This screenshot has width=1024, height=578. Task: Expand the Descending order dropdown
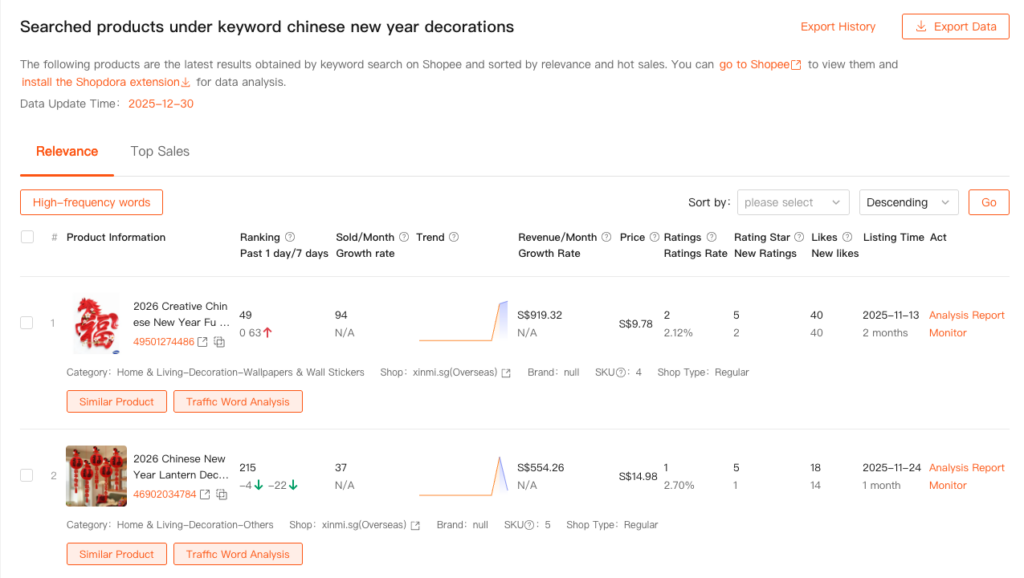[908, 203]
